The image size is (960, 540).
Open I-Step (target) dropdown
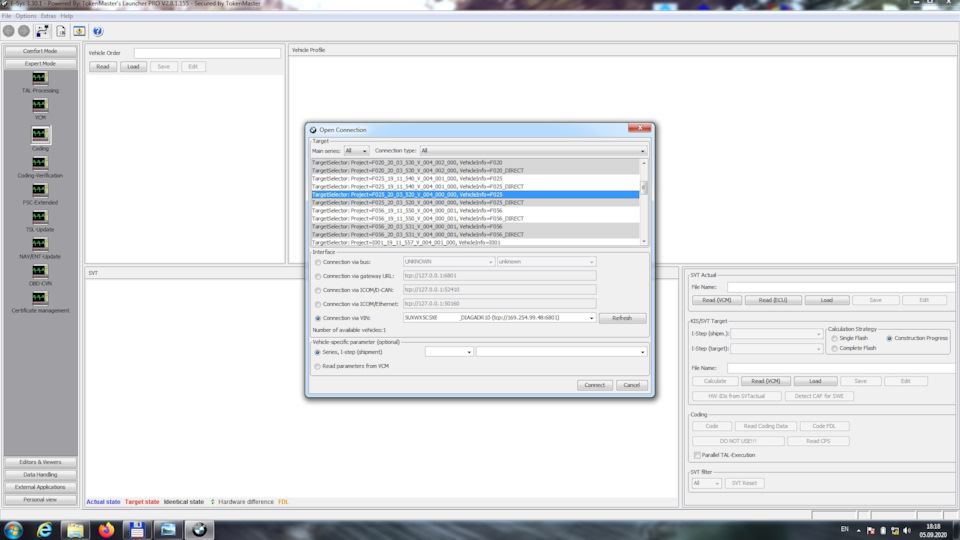point(776,348)
